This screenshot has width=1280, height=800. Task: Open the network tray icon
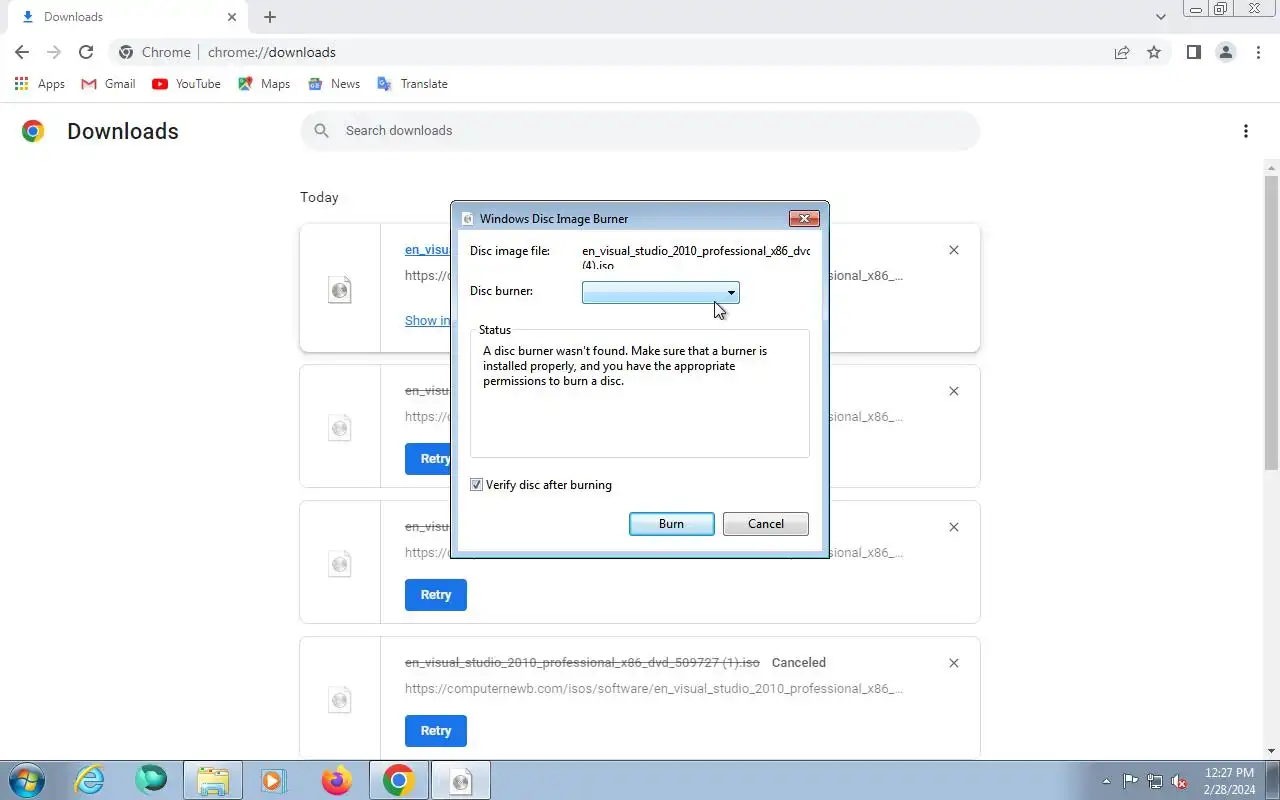[x=1155, y=781]
